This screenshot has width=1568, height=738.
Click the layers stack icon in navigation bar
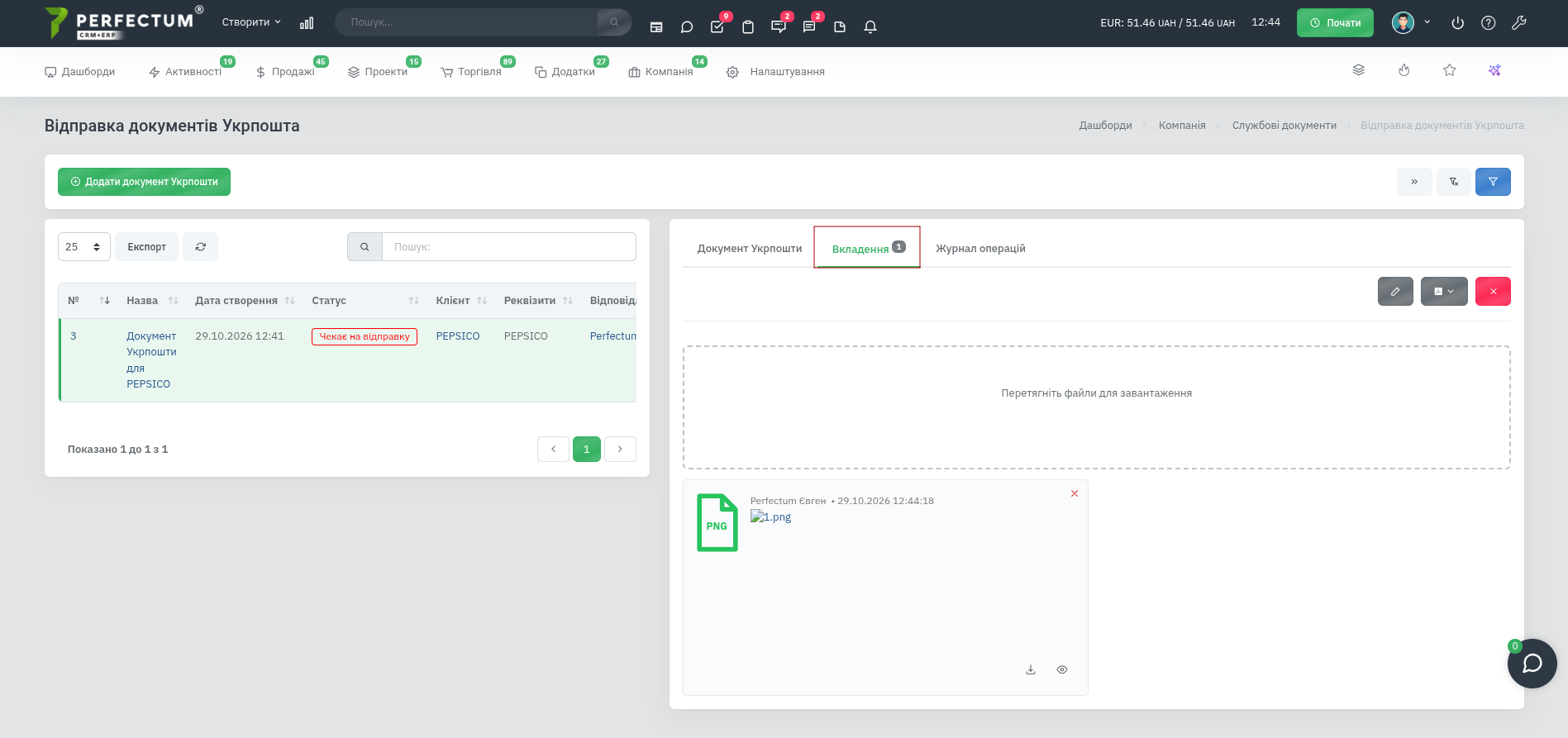point(1359,70)
